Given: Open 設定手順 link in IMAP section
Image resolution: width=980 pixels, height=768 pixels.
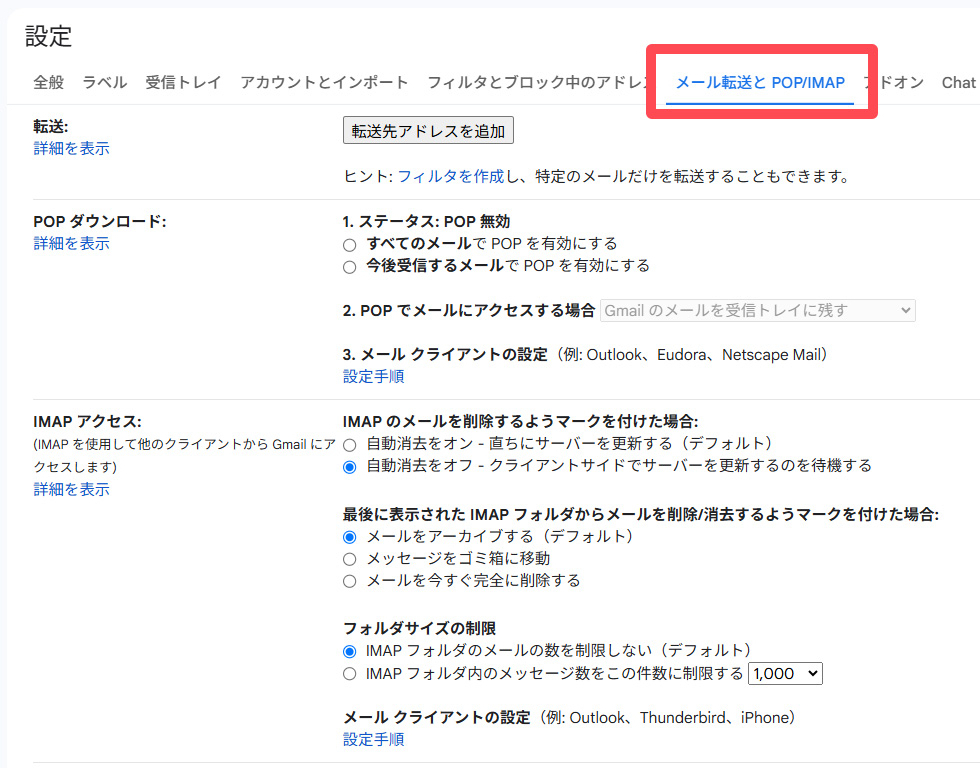Looking at the screenshot, I should (374, 739).
